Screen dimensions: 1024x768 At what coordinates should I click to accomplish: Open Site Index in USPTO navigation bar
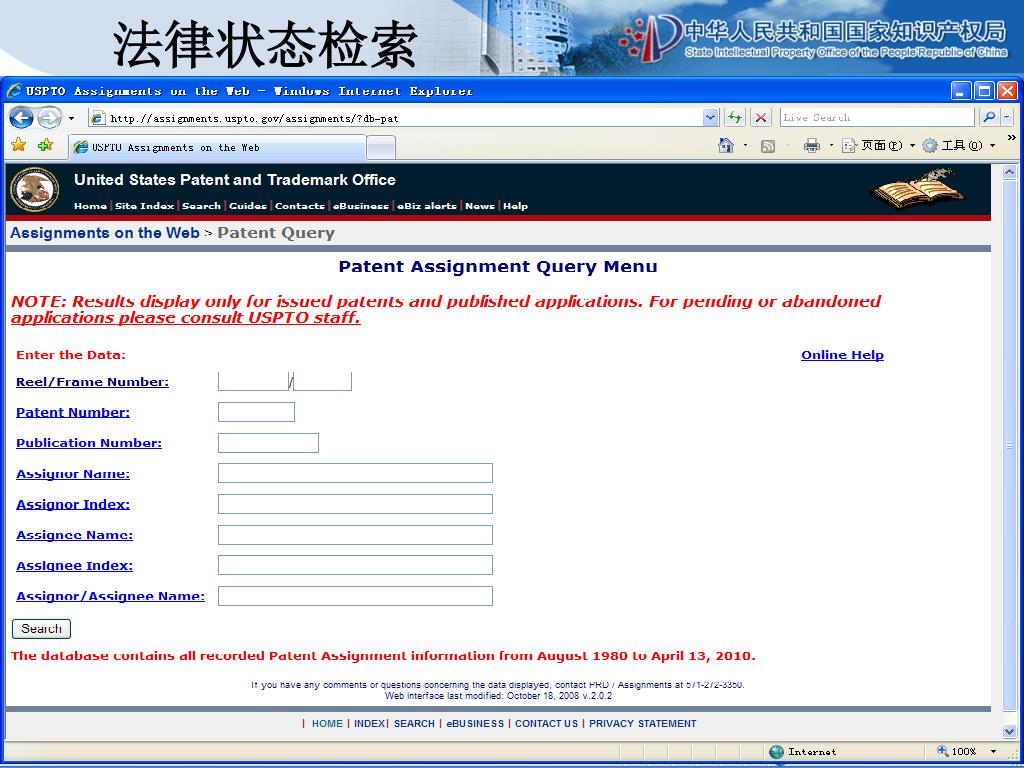(144, 206)
